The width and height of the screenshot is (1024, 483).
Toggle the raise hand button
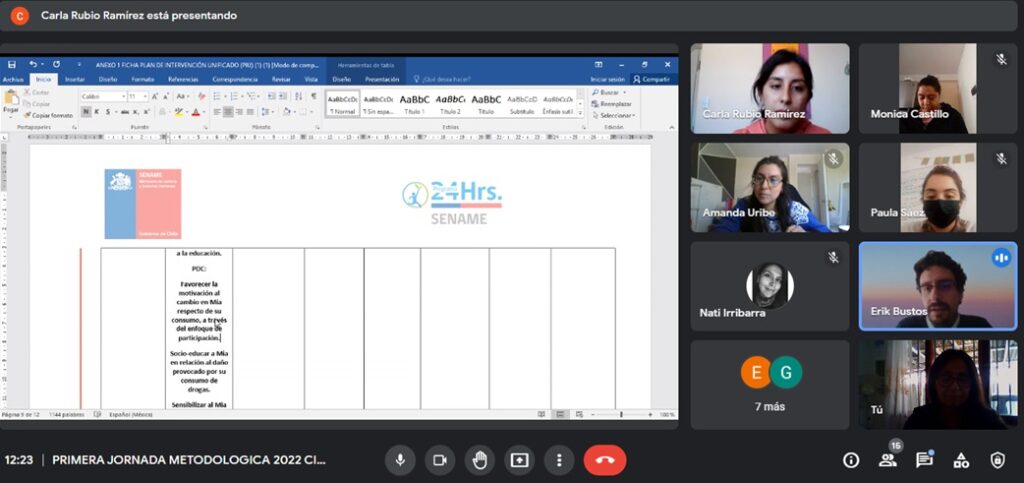click(479, 460)
